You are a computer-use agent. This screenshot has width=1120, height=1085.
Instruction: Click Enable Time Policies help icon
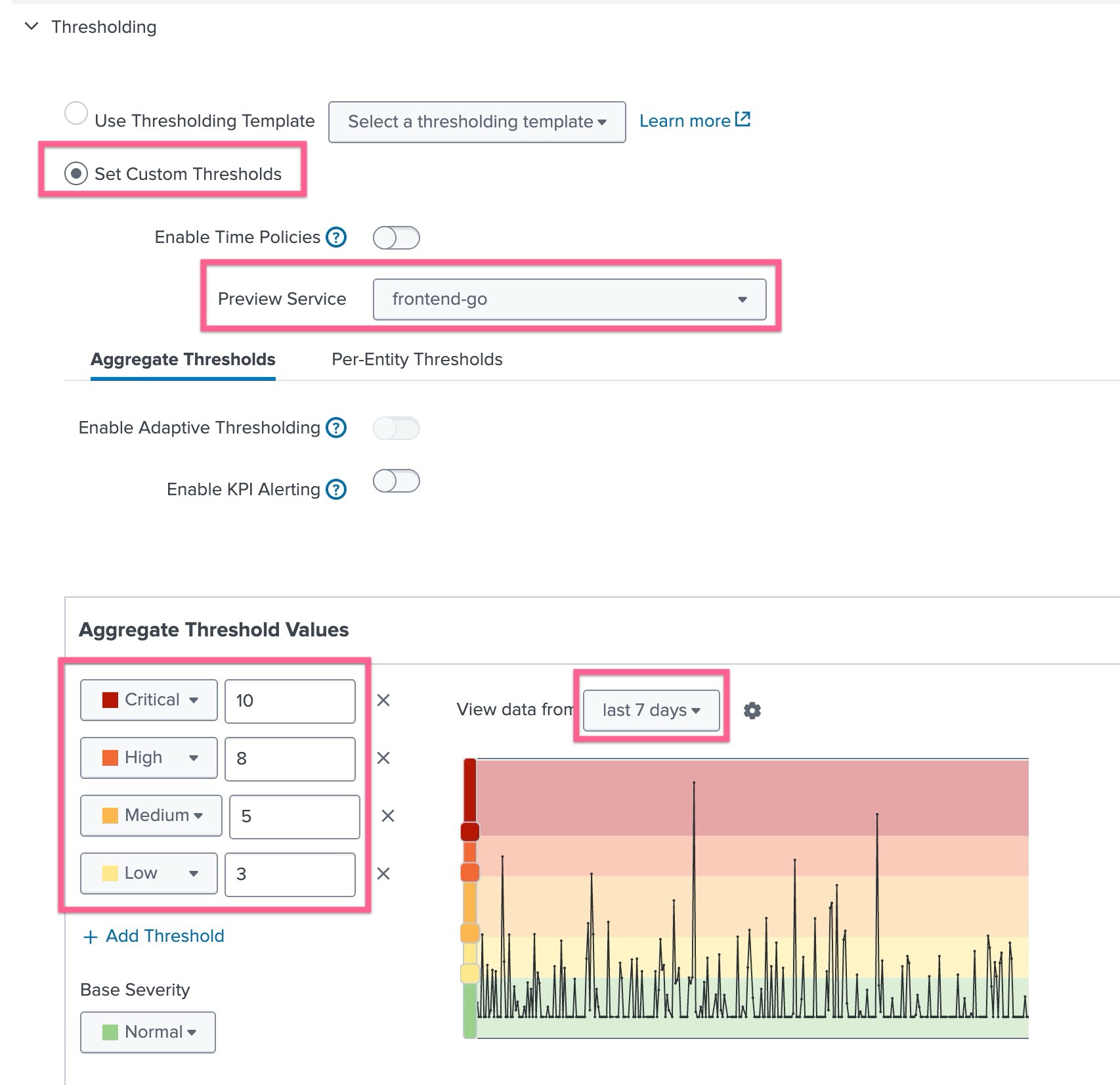coord(336,237)
